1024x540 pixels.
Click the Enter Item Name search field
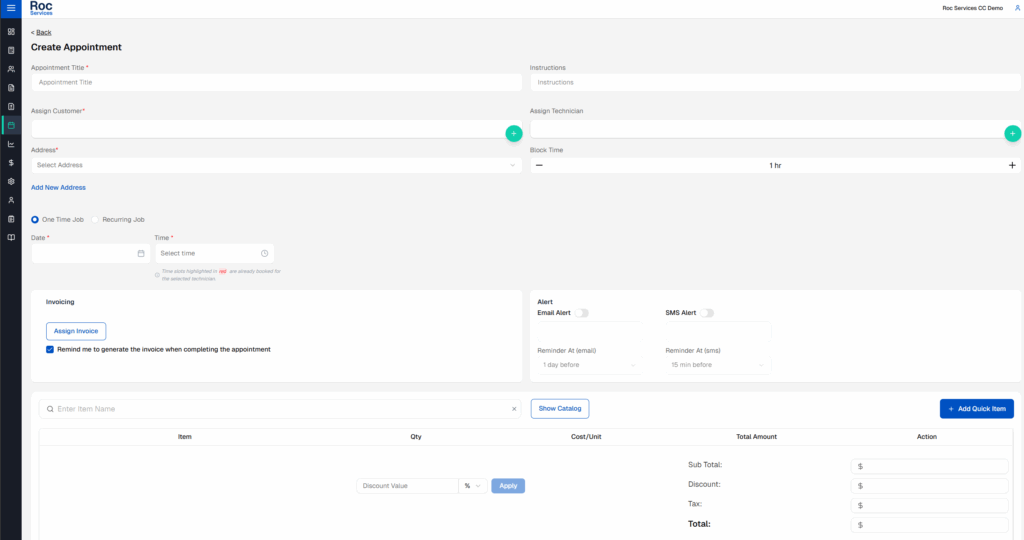tap(280, 409)
